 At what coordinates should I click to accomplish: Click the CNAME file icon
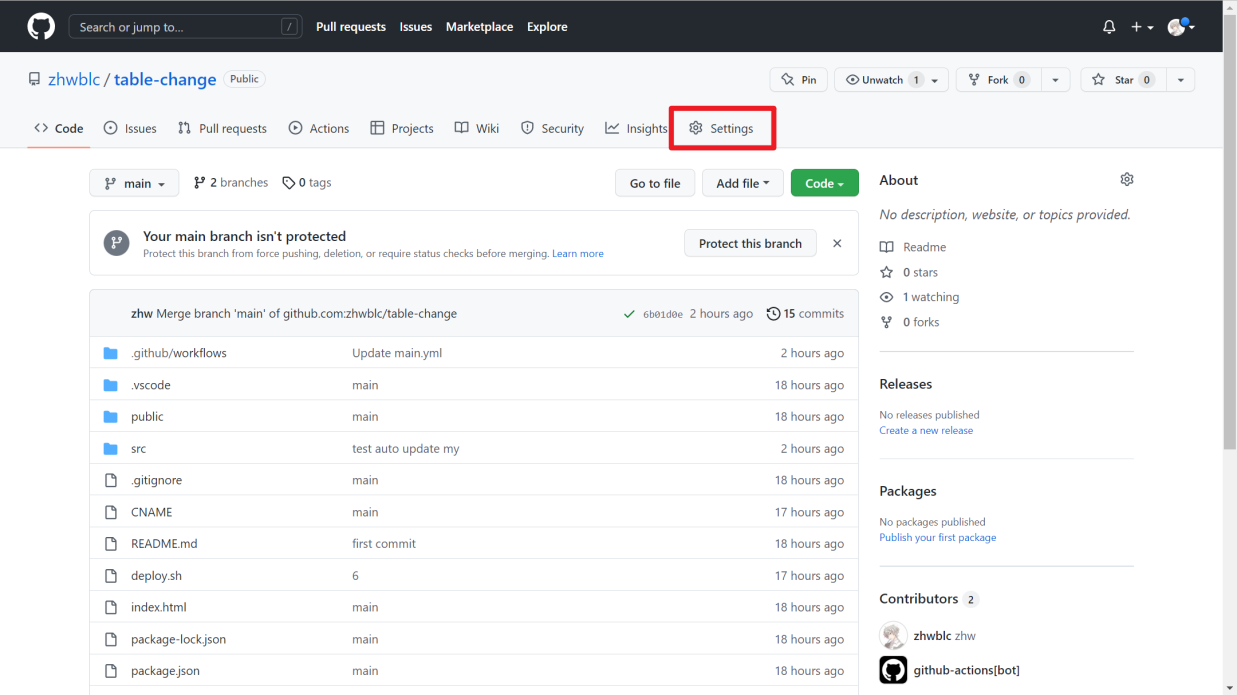pyautogui.click(x=111, y=512)
